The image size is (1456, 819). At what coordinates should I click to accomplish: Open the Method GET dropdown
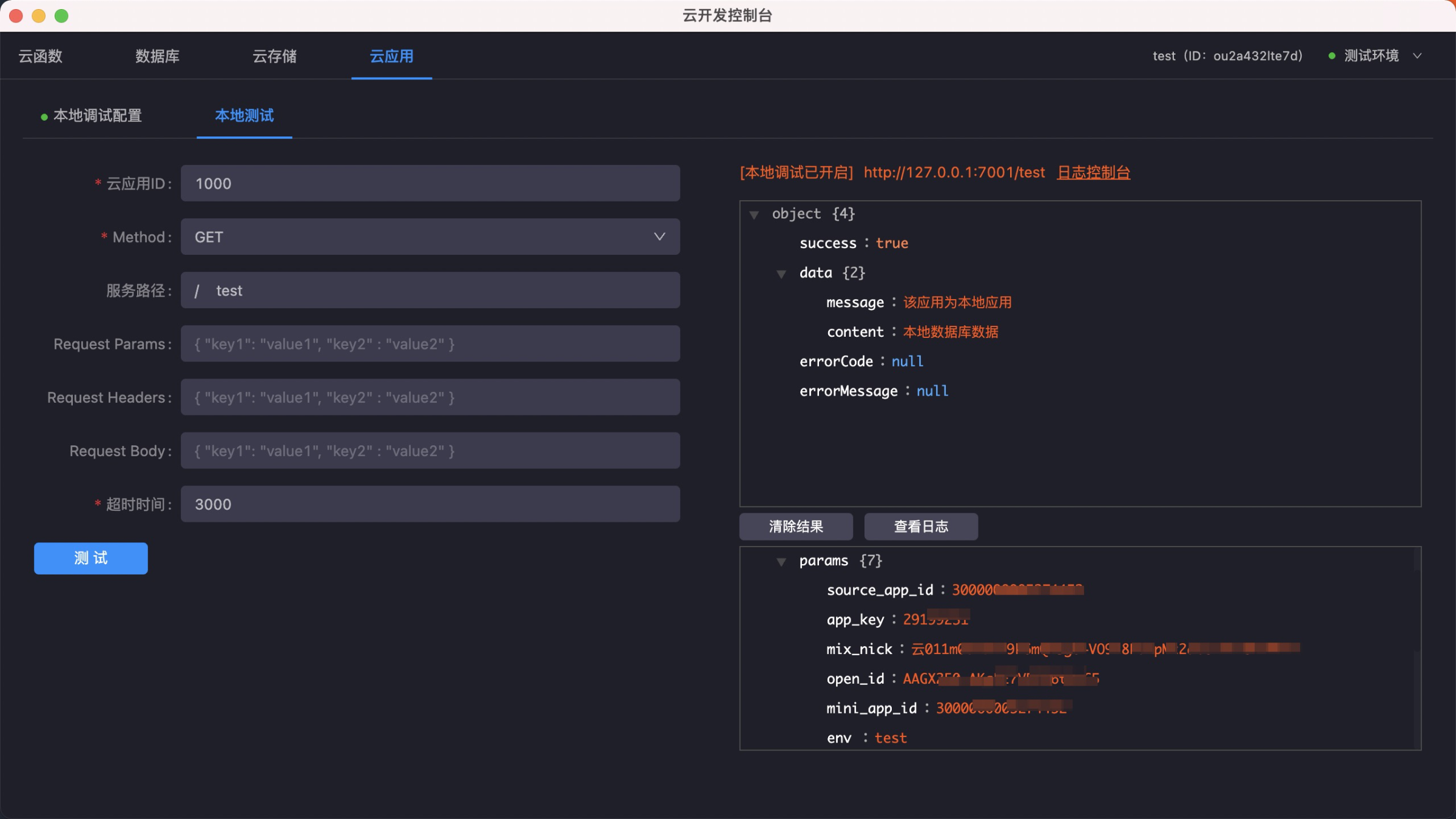430,237
